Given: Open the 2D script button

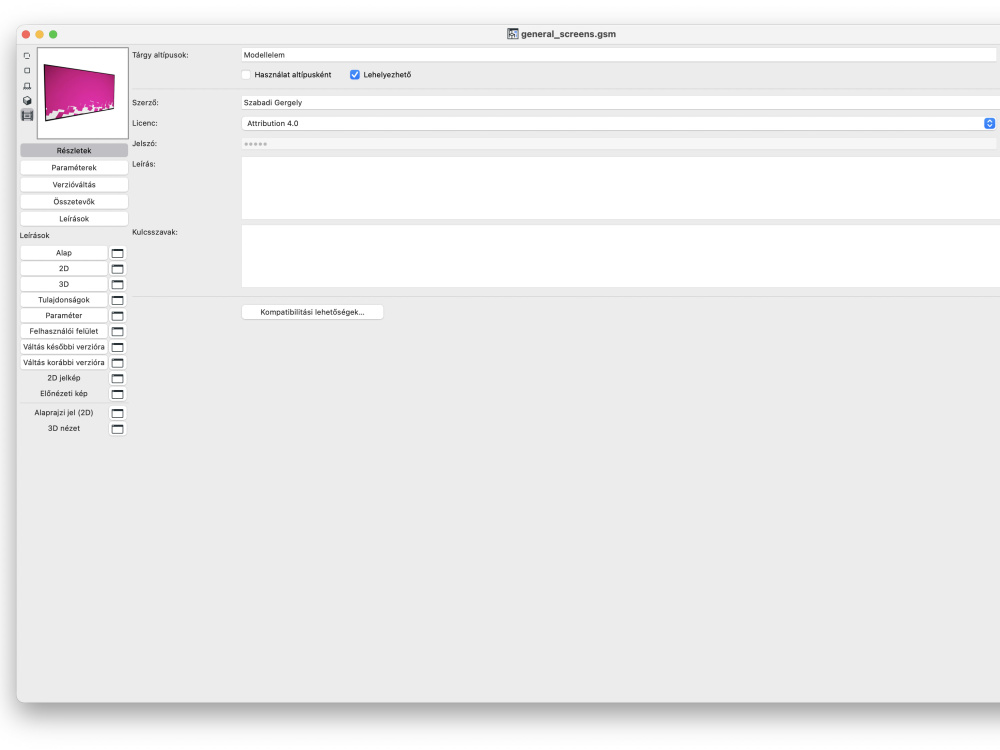Looking at the screenshot, I should coord(64,268).
